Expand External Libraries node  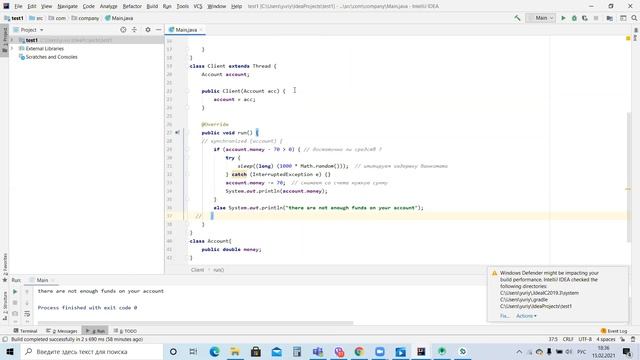[12, 49]
